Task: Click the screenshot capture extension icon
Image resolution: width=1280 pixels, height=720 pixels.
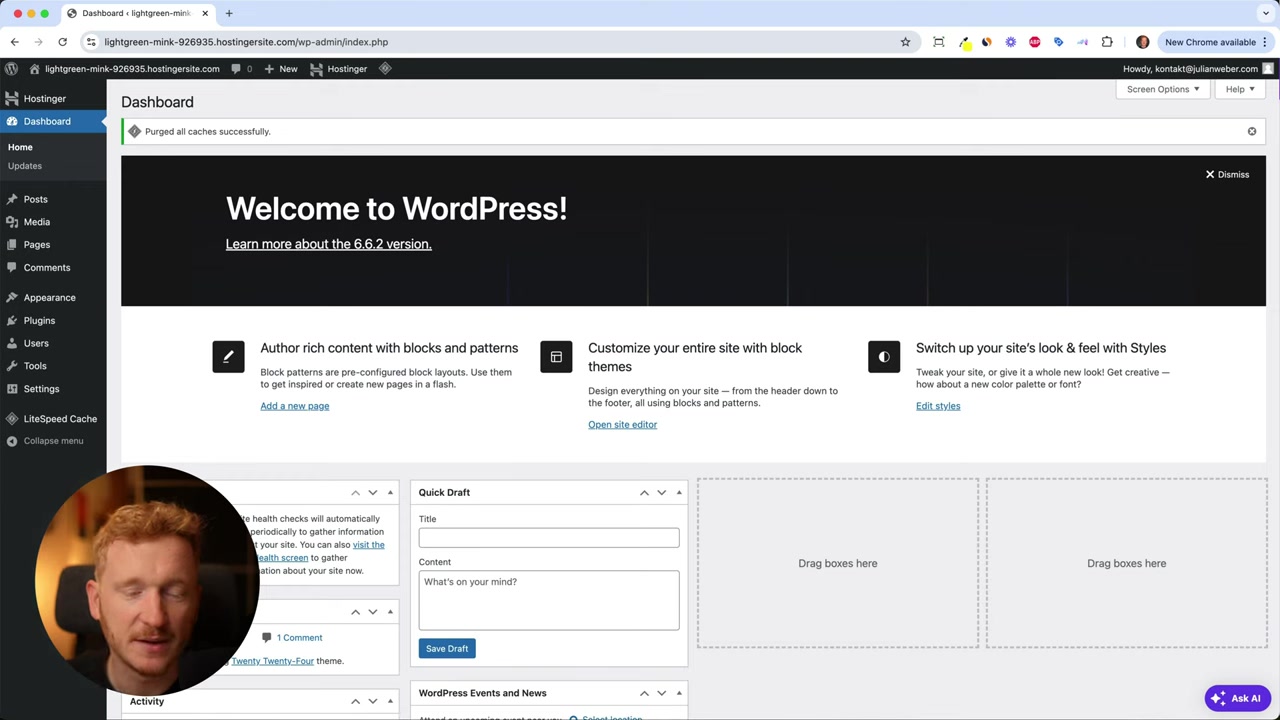Action: click(x=938, y=42)
